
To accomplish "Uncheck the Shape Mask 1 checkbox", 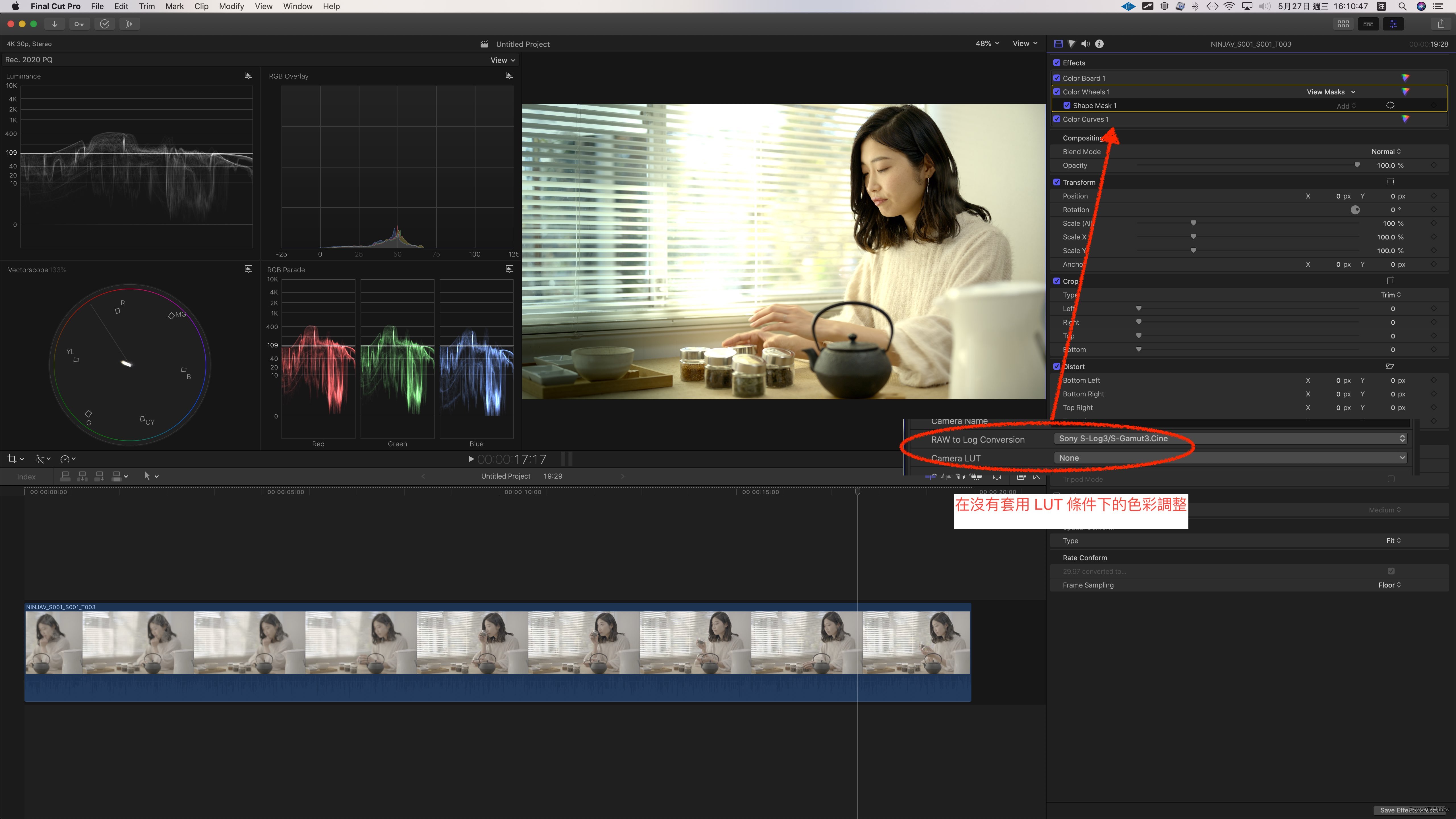I will point(1067,106).
